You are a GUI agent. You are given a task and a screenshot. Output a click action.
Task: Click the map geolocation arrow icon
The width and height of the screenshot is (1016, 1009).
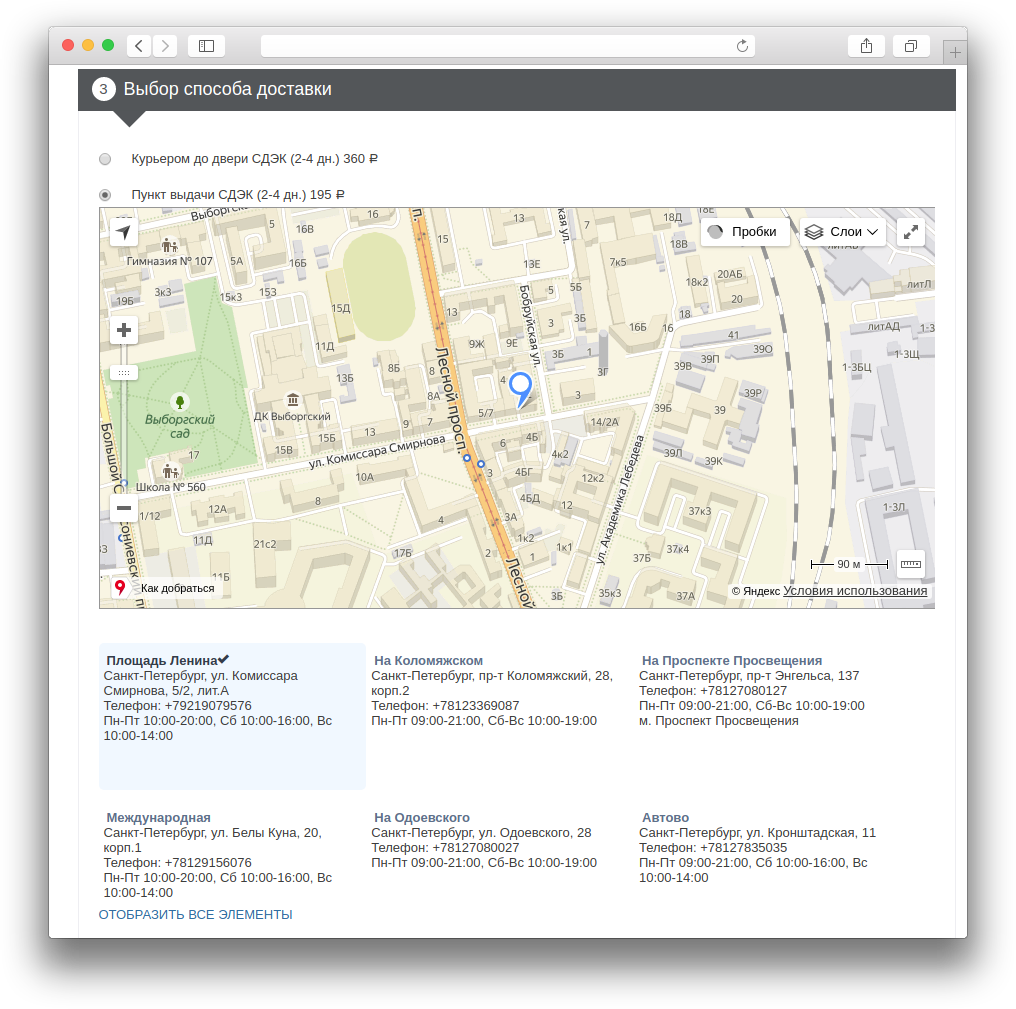124,233
